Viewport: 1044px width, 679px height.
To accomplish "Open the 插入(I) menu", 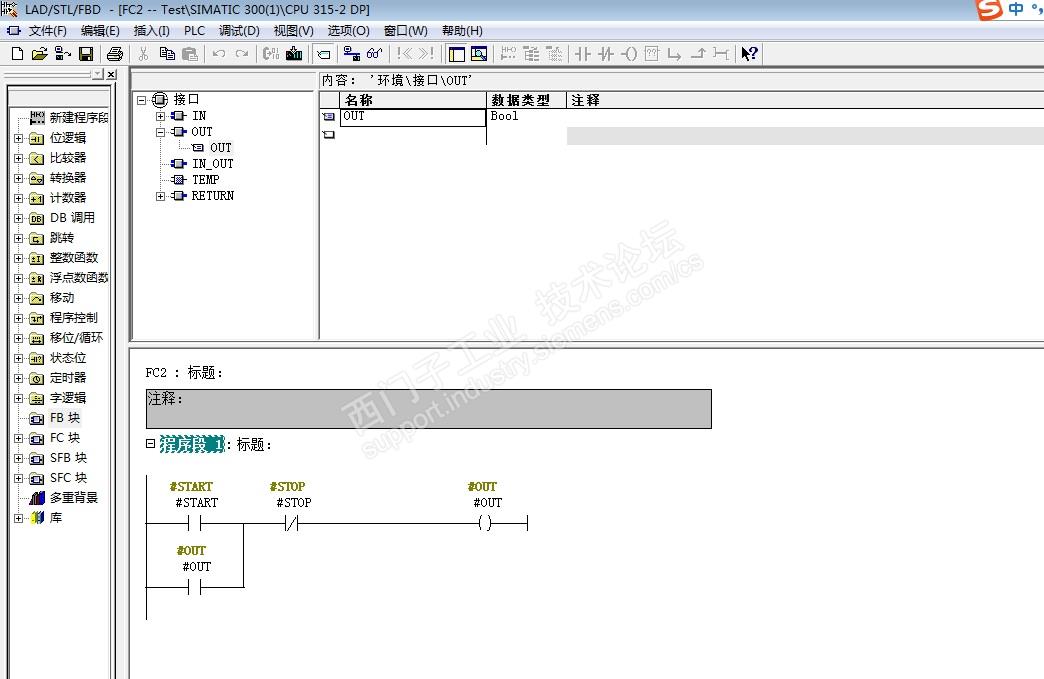I will [151, 31].
